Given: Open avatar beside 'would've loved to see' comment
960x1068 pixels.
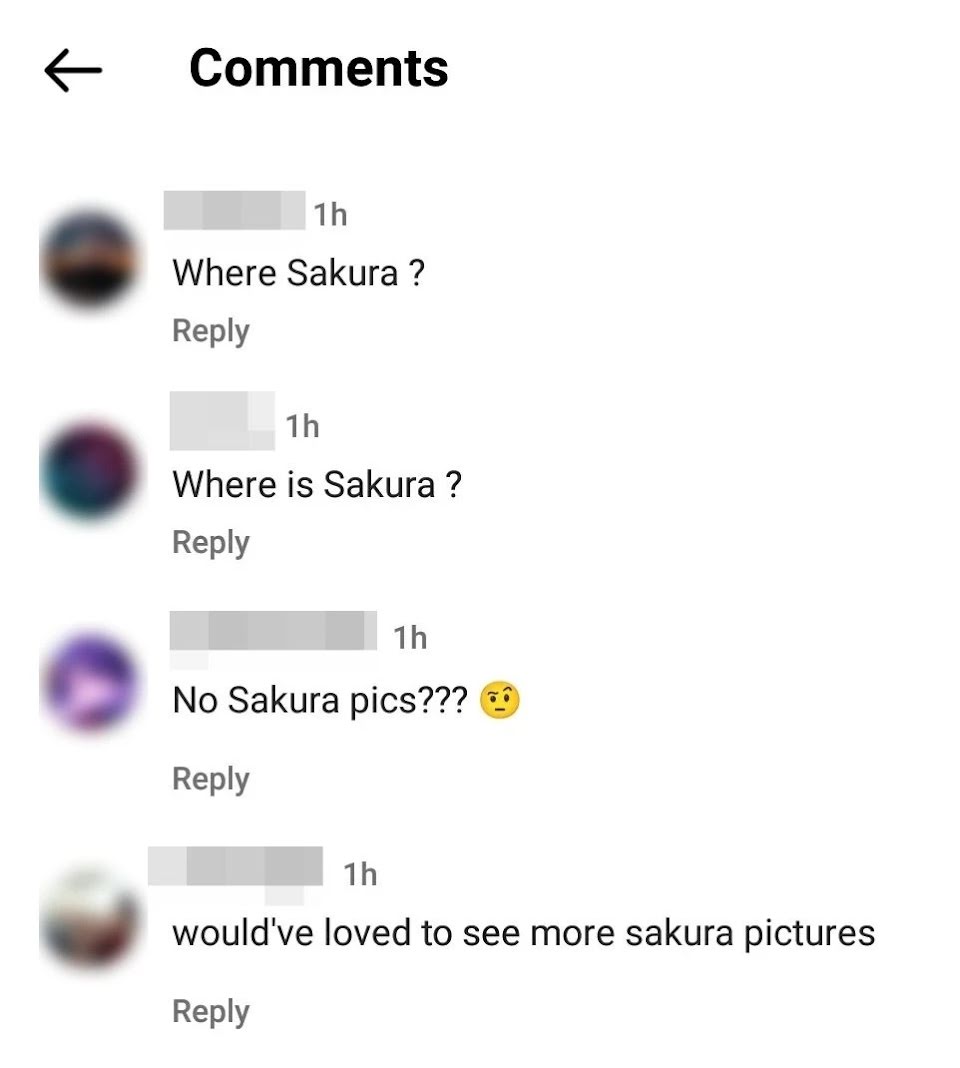Looking at the screenshot, I should click(89, 918).
